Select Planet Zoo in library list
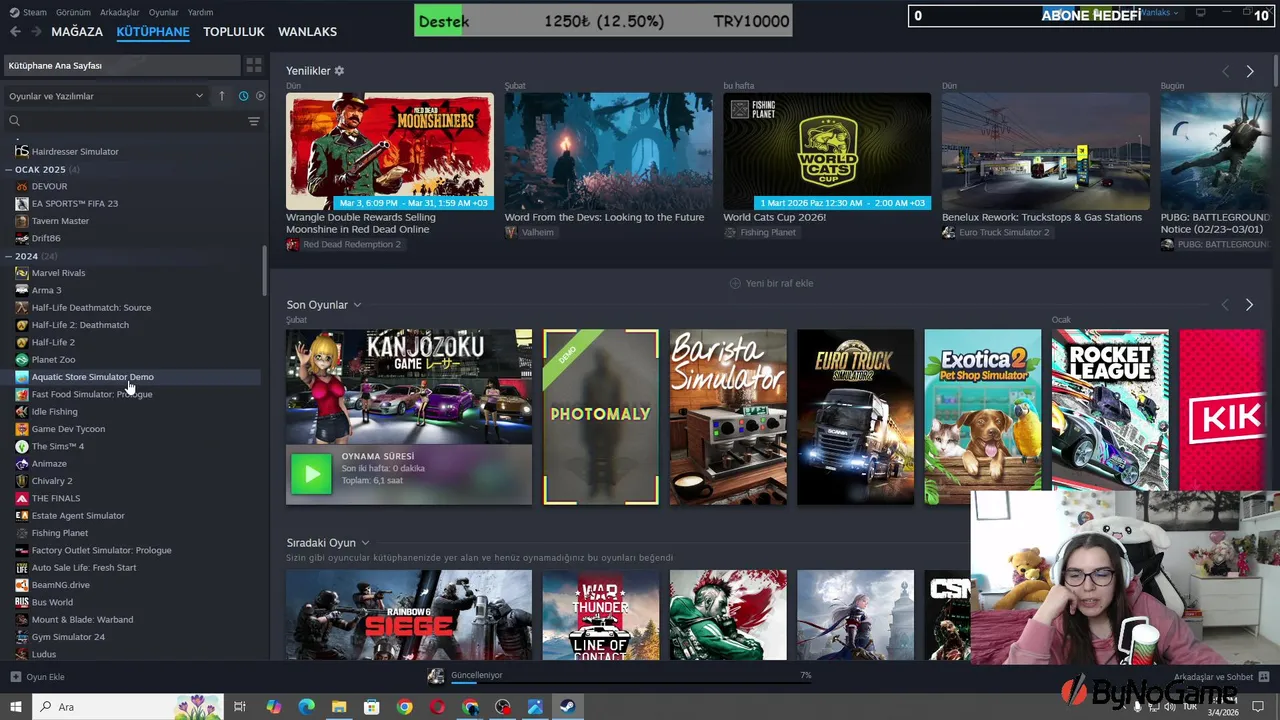 pos(53,360)
